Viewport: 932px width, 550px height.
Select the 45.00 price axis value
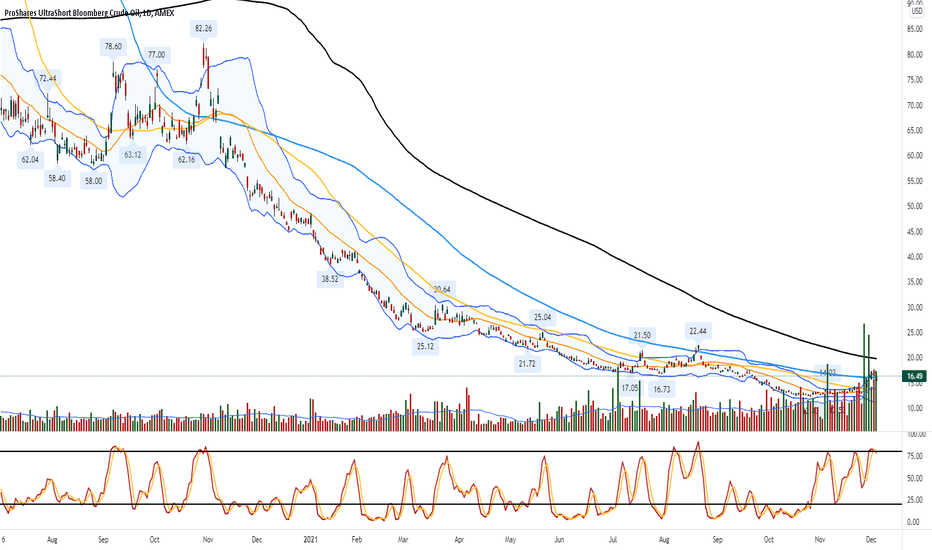pyautogui.click(x=915, y=232)
